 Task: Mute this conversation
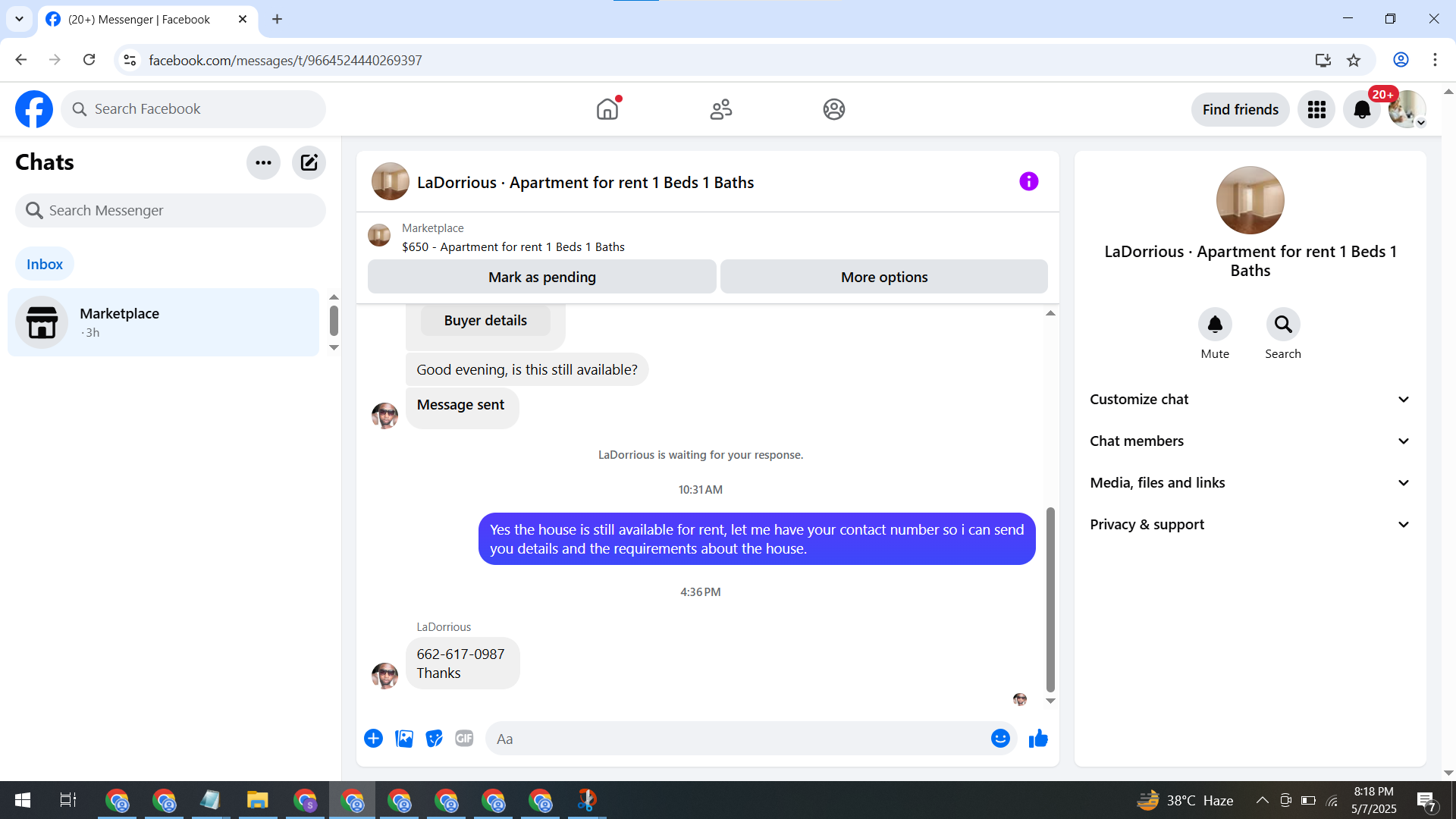pos(1215,325)
